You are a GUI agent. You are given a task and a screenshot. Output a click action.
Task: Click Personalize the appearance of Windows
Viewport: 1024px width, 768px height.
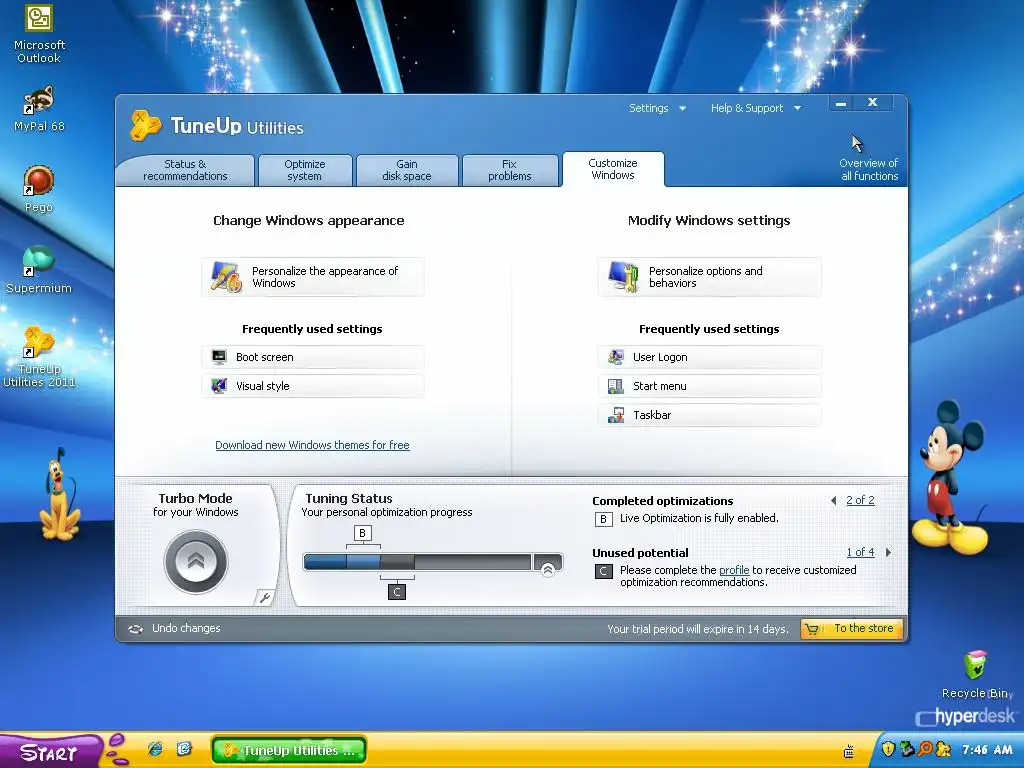313,277
